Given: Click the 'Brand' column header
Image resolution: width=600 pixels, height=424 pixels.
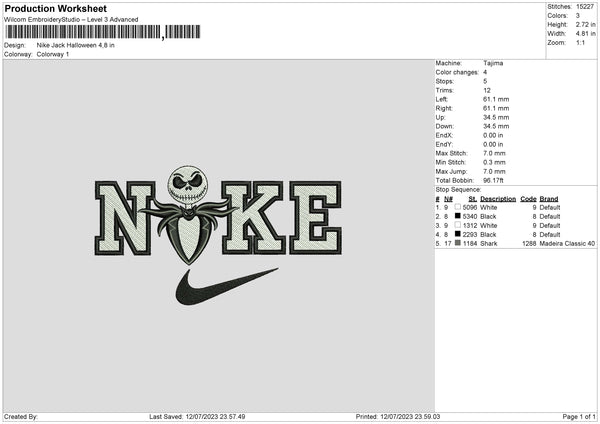Looking at the screenshot, I should 549,199.
